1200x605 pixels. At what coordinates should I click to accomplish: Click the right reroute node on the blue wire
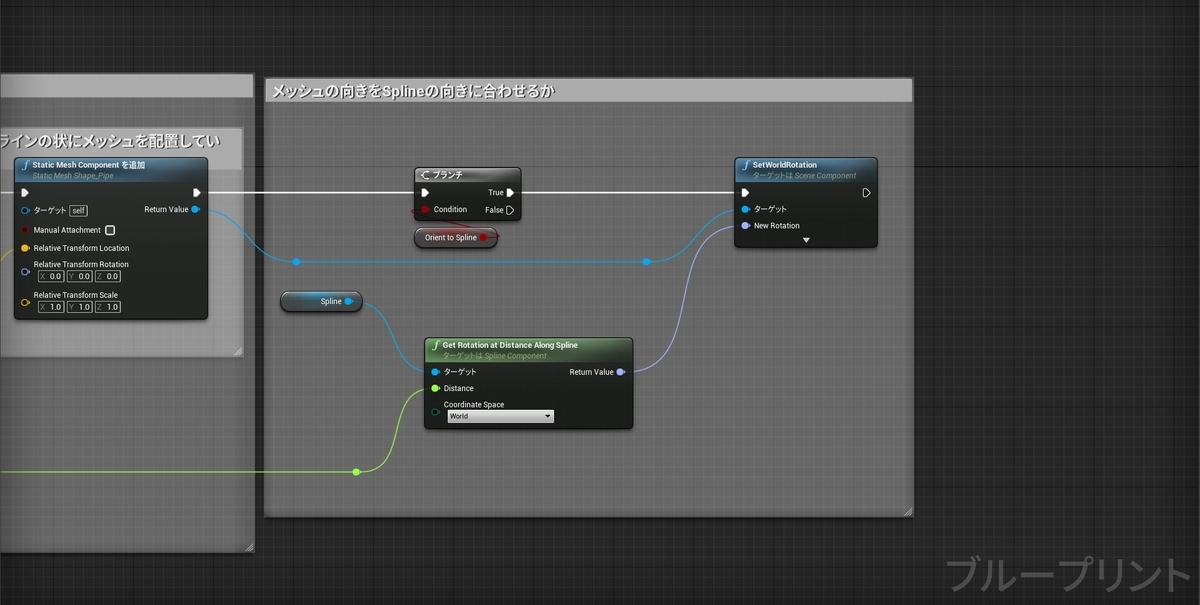pyautogui.click(x=646, y=262)
